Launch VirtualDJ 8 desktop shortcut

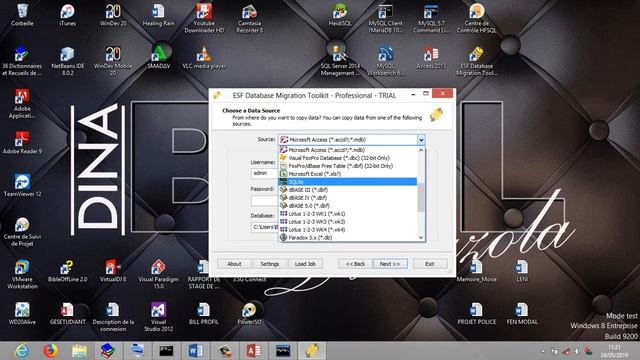coord(113,271)
